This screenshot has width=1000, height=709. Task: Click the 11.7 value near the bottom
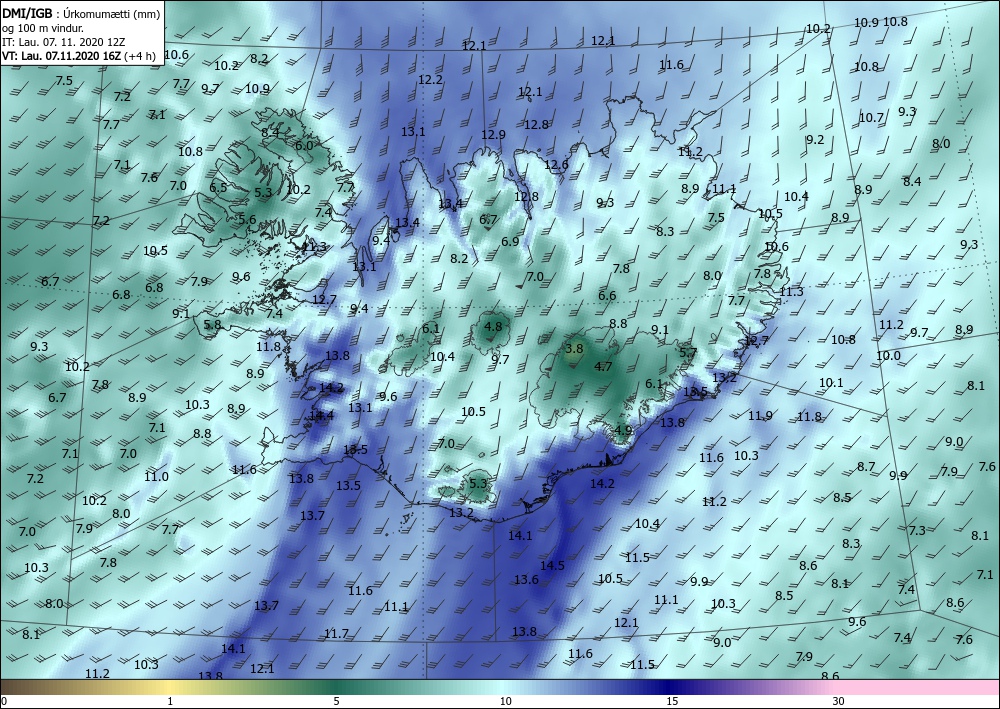(336, 634)
